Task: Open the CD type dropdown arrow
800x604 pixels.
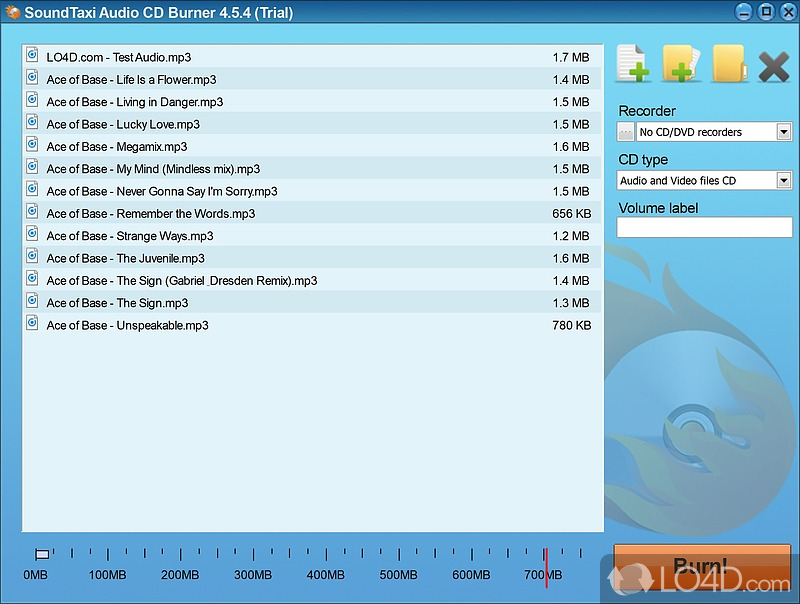Action: tap(784, 180)
